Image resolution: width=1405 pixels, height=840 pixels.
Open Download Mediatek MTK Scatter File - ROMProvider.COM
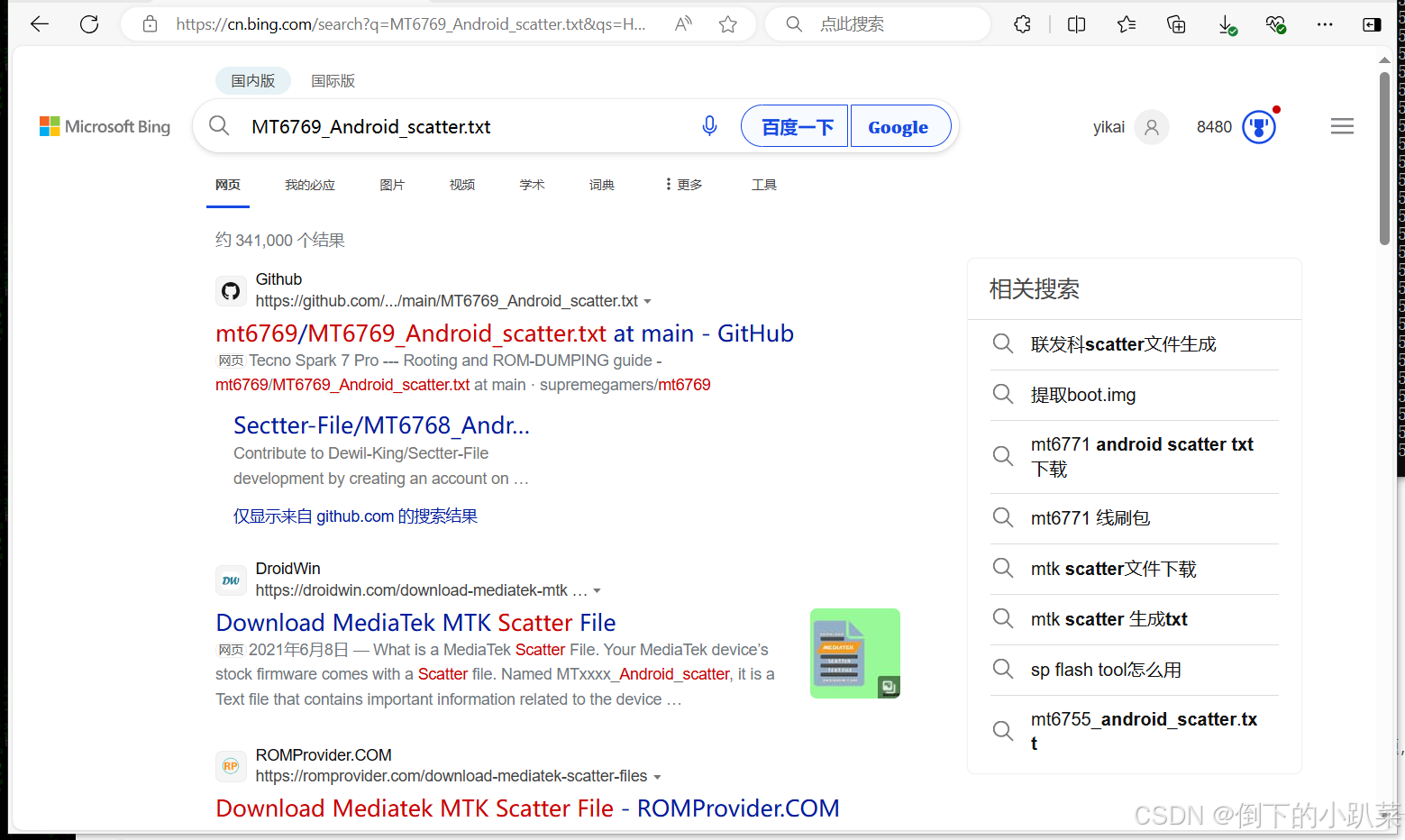point(527,808)
